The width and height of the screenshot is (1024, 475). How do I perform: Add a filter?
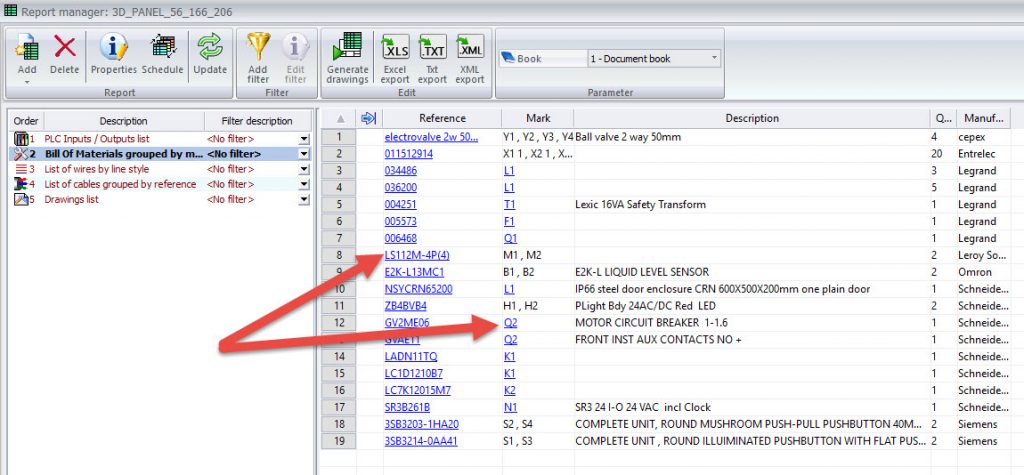point(258,59)
